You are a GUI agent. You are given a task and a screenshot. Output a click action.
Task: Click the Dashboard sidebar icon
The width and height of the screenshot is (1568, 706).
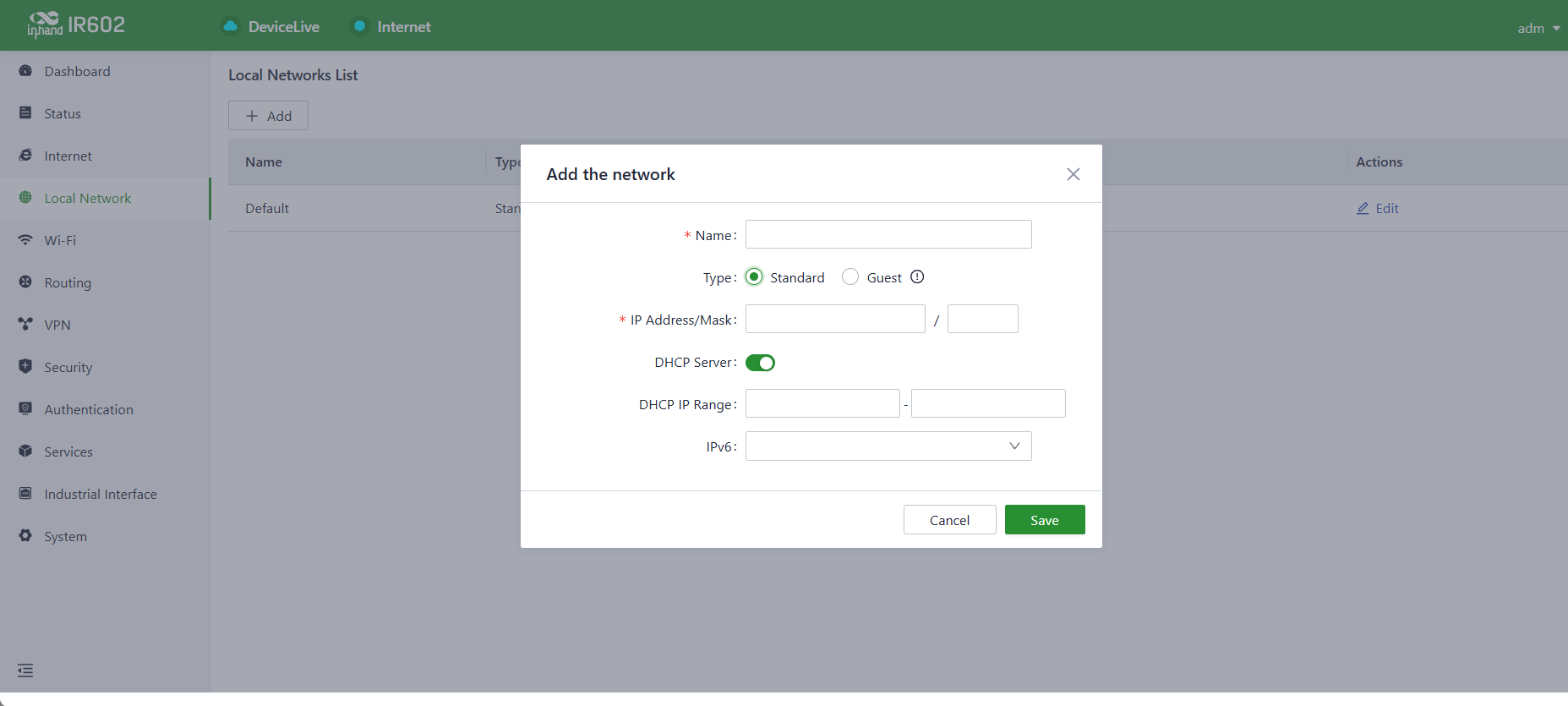click(x=25, y=71)
